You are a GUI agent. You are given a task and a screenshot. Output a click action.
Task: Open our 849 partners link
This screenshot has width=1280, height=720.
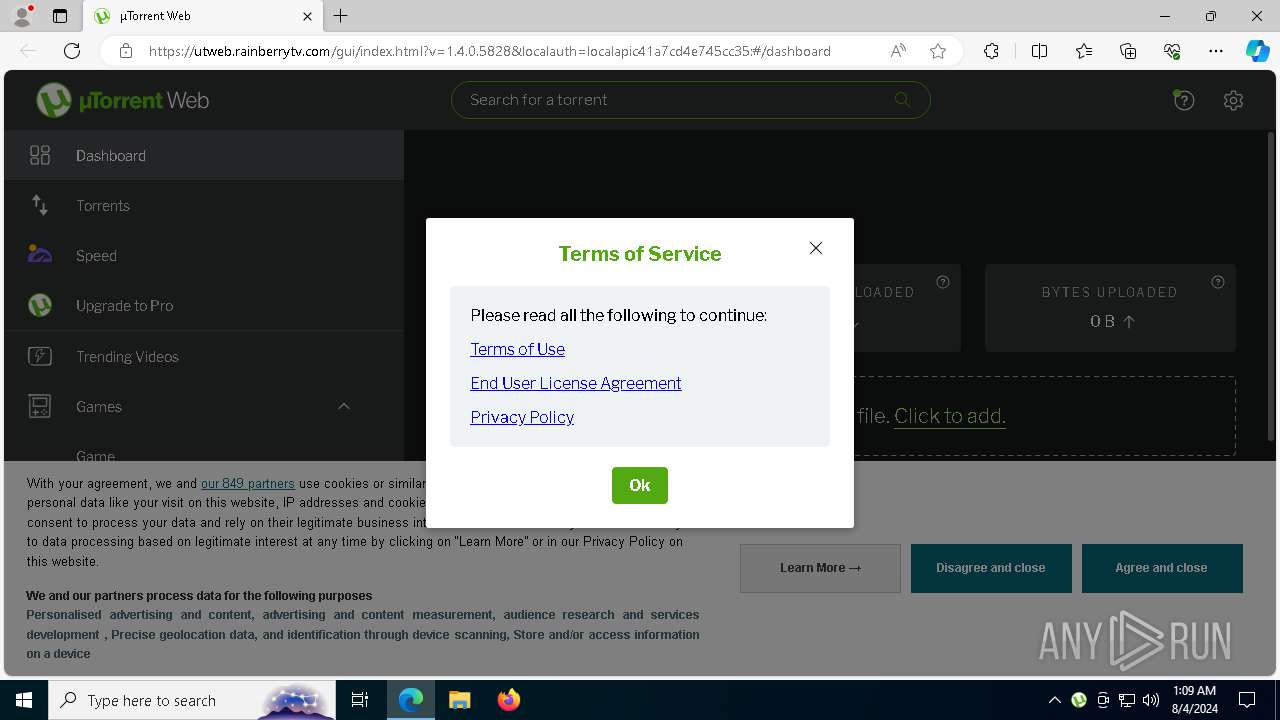click(x=248, y=483)
